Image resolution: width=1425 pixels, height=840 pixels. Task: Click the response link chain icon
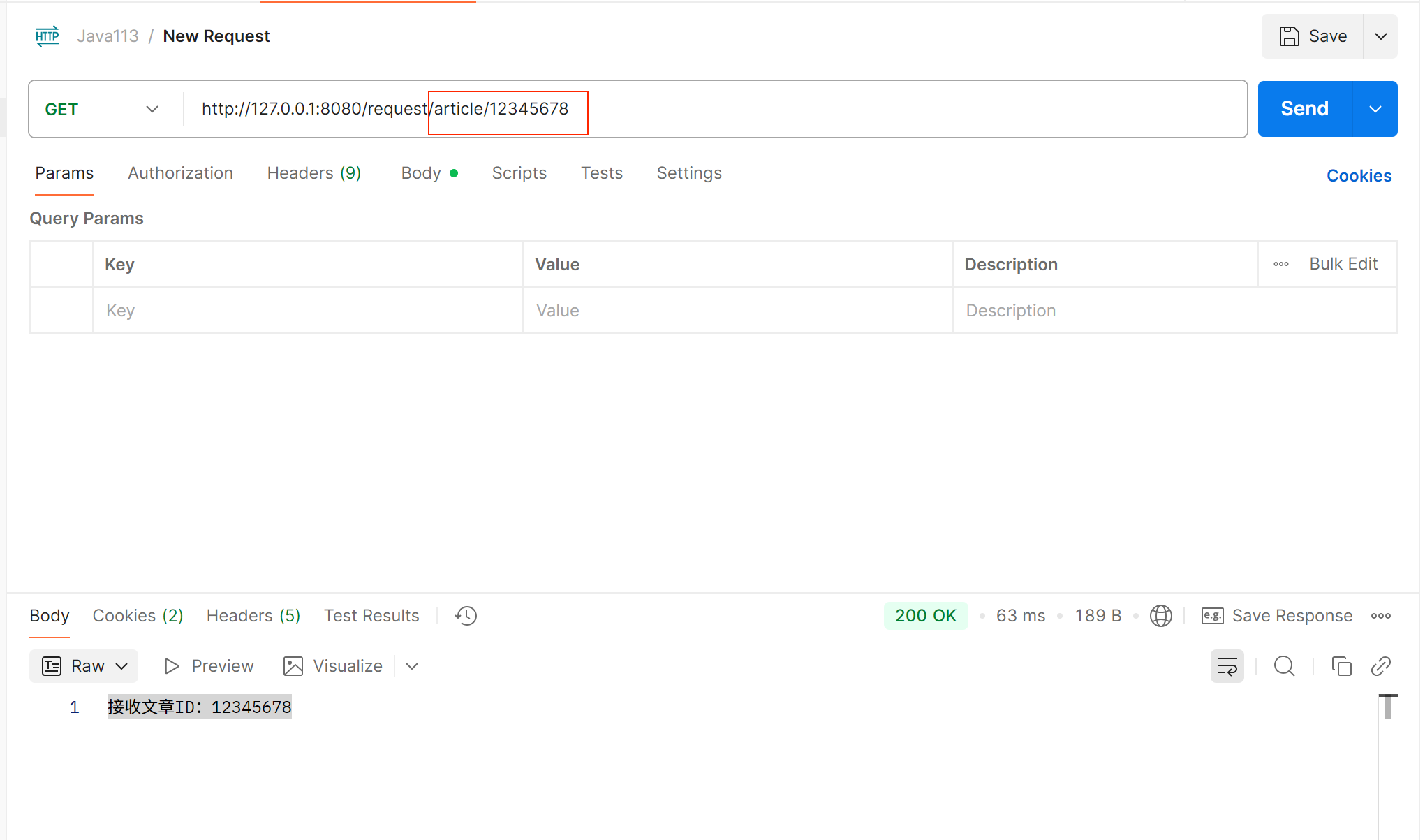(x=1380, y=666)
